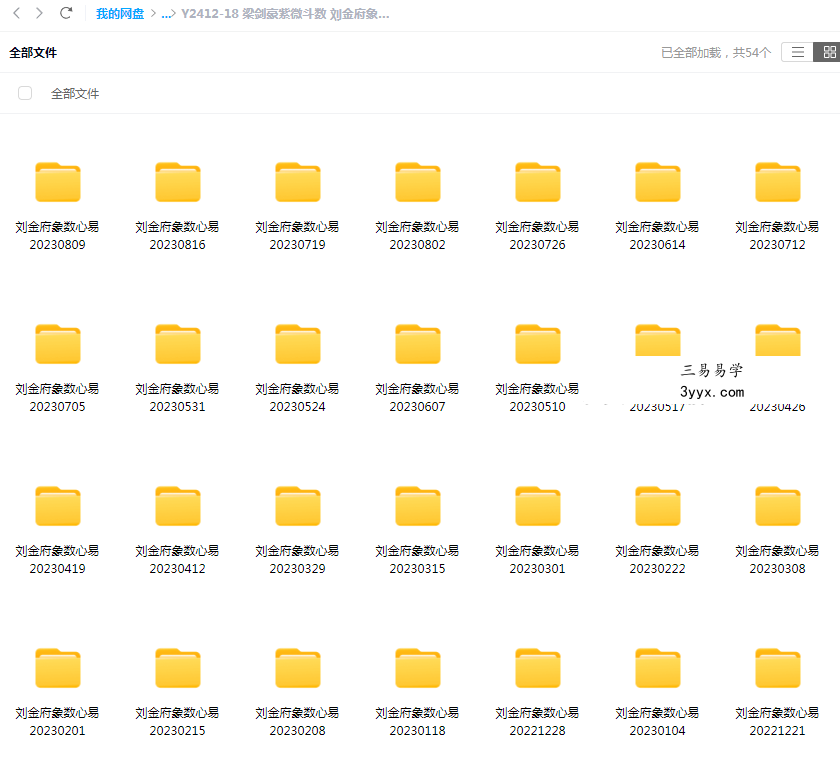Click folder name 刘金府象数心易 20230104
Image resolution: width=840 pixels, height=760 pixels.
click(657, 723)
